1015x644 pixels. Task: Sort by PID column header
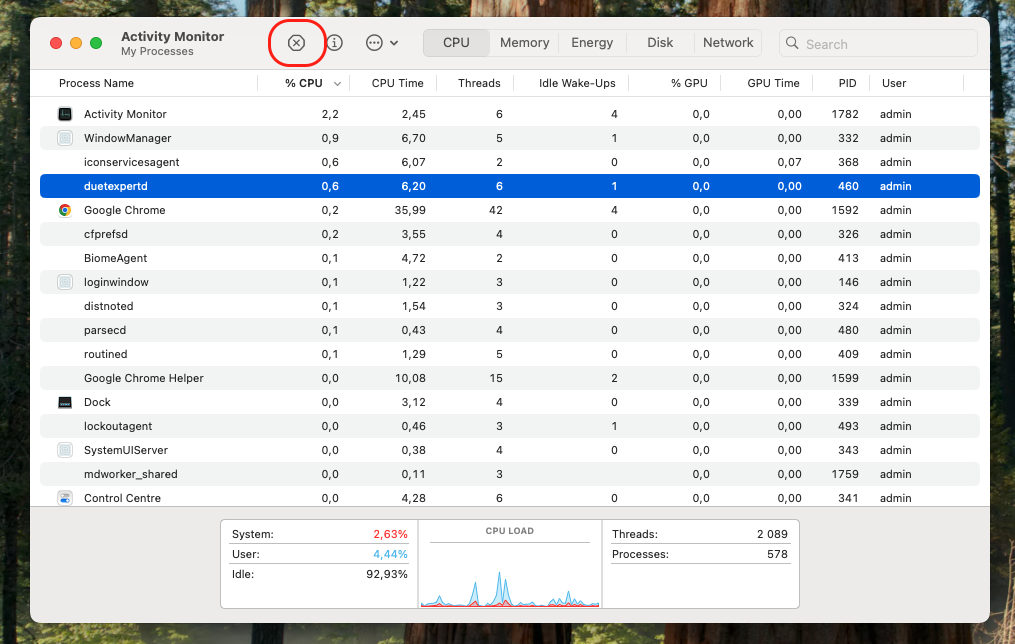(847, 83)
